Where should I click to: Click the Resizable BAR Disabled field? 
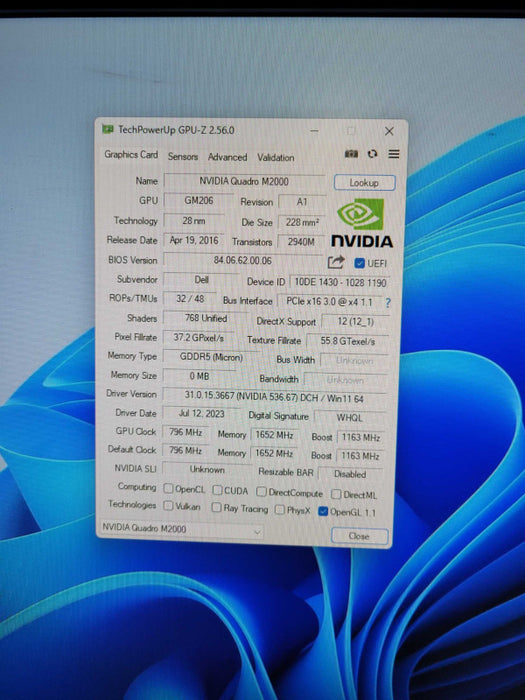350,474
